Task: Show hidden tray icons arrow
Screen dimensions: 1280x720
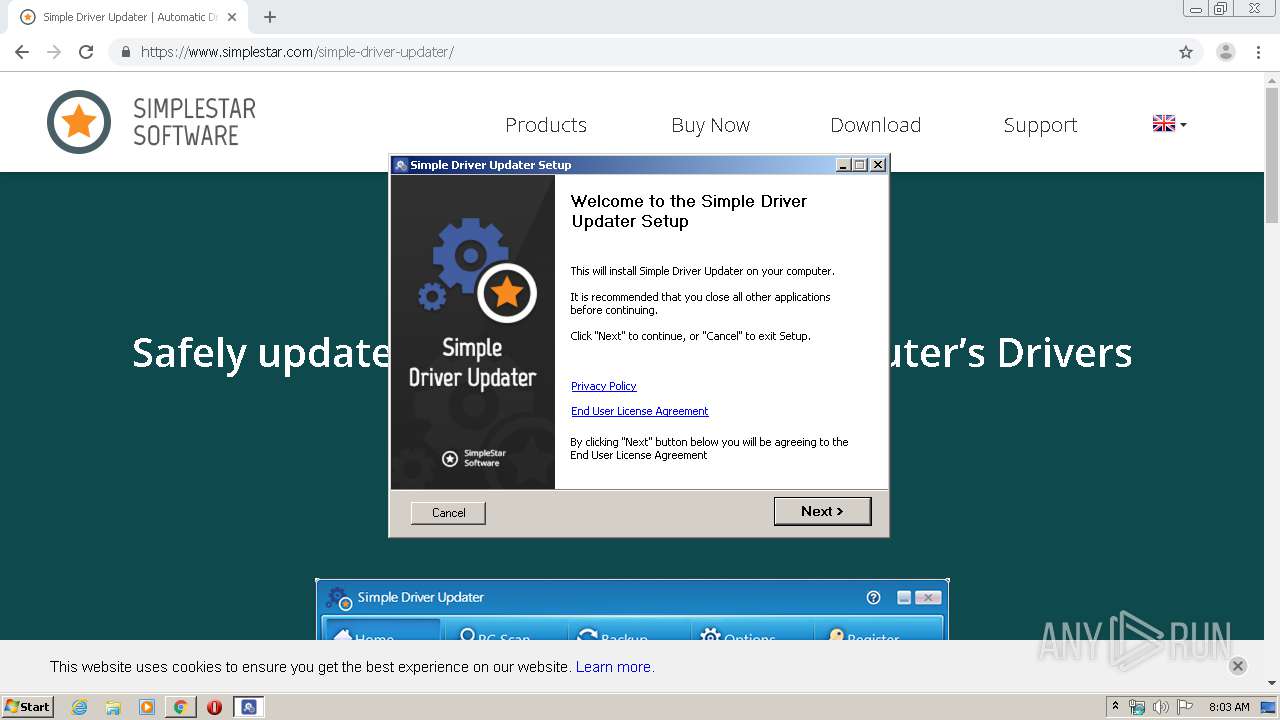Action: (x=1115, y=707)
